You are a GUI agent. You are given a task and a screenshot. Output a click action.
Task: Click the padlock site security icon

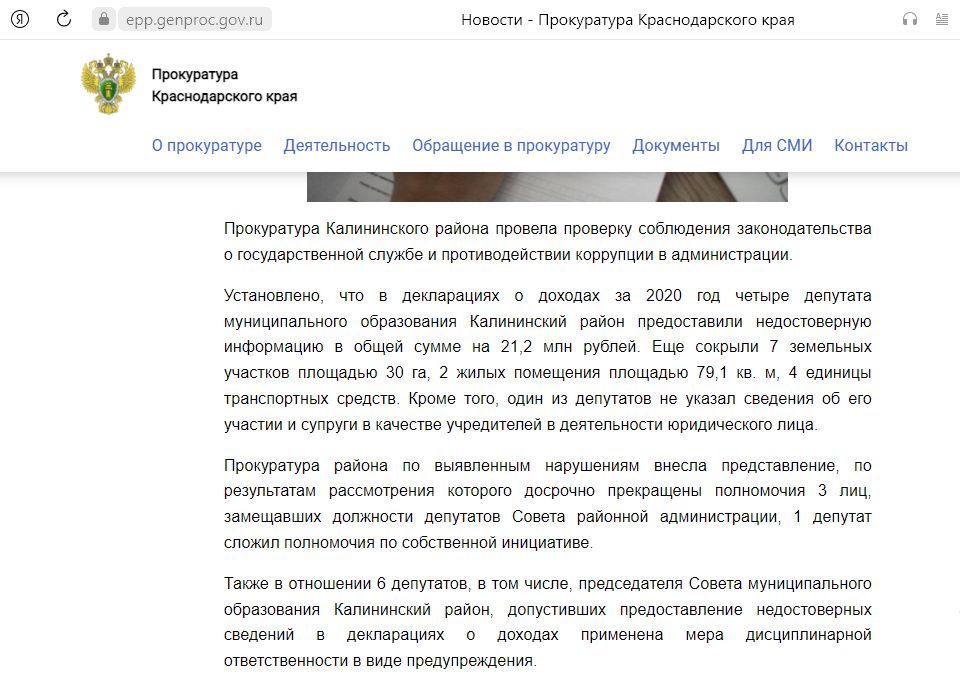104,19
